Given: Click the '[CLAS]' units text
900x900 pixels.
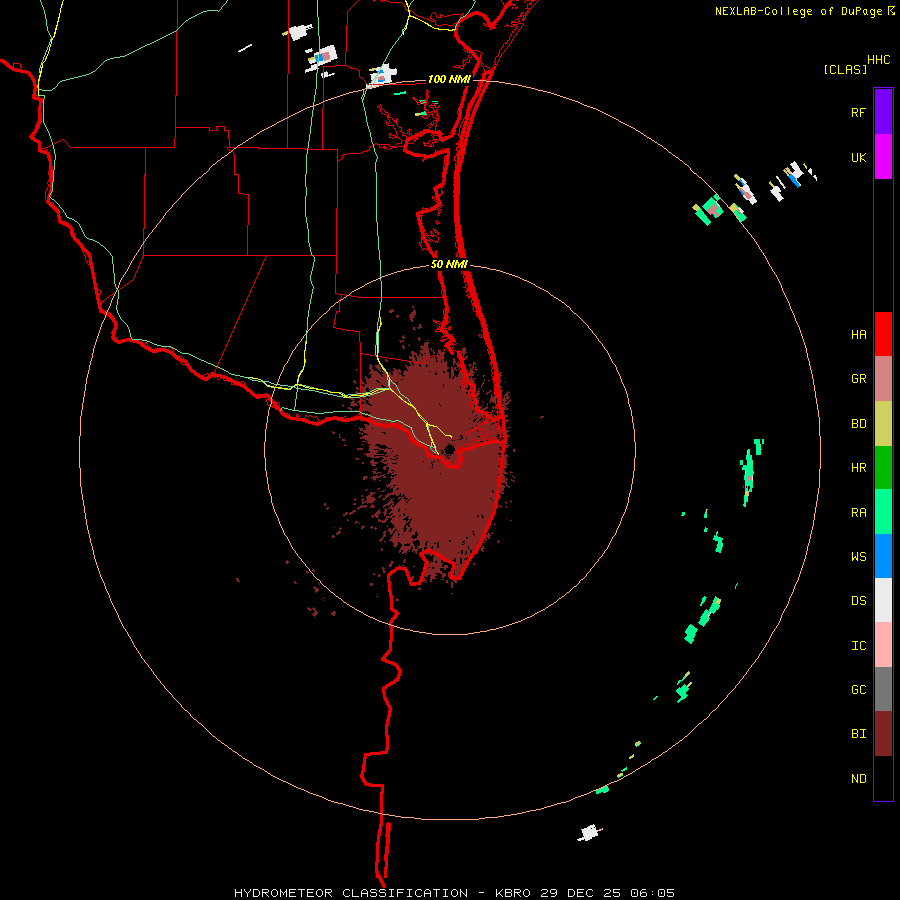Looking at the screenshot, I should [x=845, y=69].
